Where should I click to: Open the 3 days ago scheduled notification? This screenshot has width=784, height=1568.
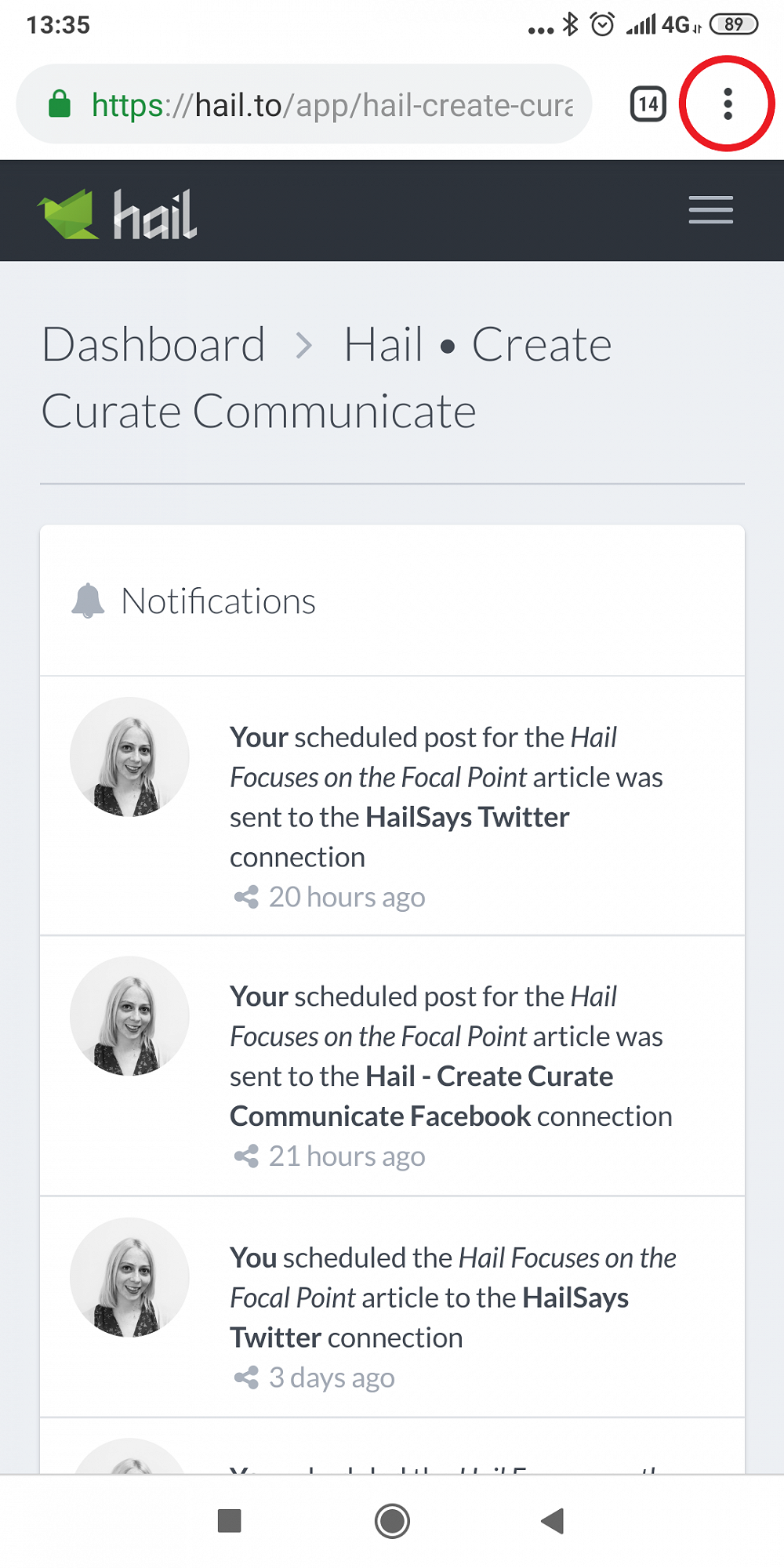click(452, 1298)
